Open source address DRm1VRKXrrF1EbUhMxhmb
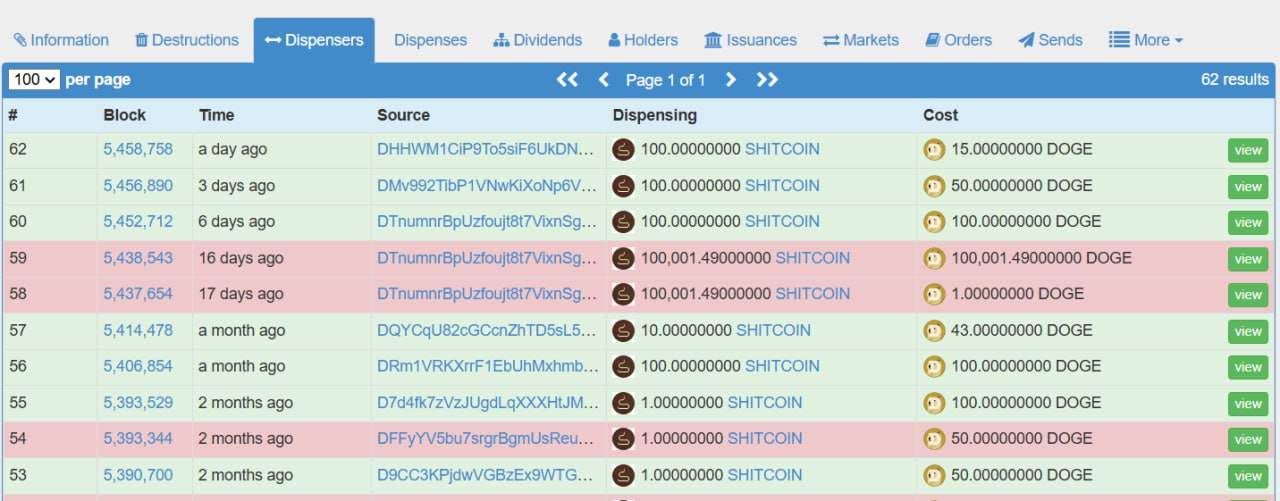The width and height of the screenshot is (1280, 501). tap(488, 366)
